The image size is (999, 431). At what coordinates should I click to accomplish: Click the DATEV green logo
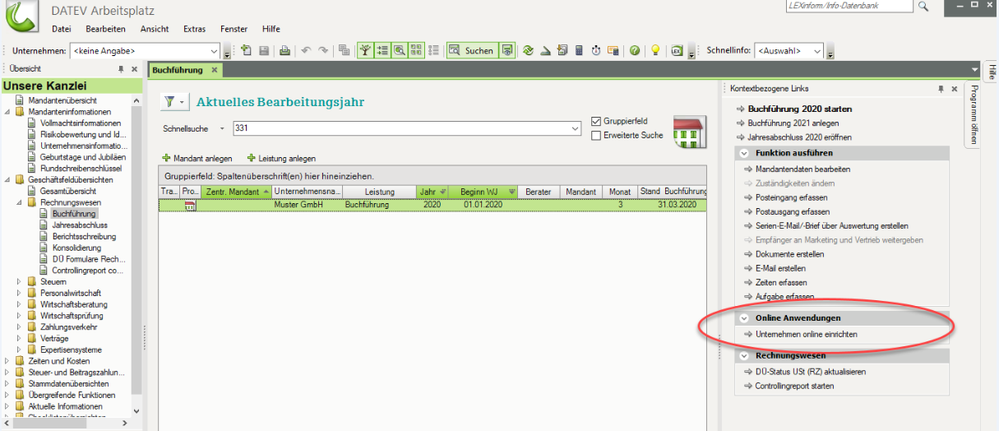click(20, 17)
